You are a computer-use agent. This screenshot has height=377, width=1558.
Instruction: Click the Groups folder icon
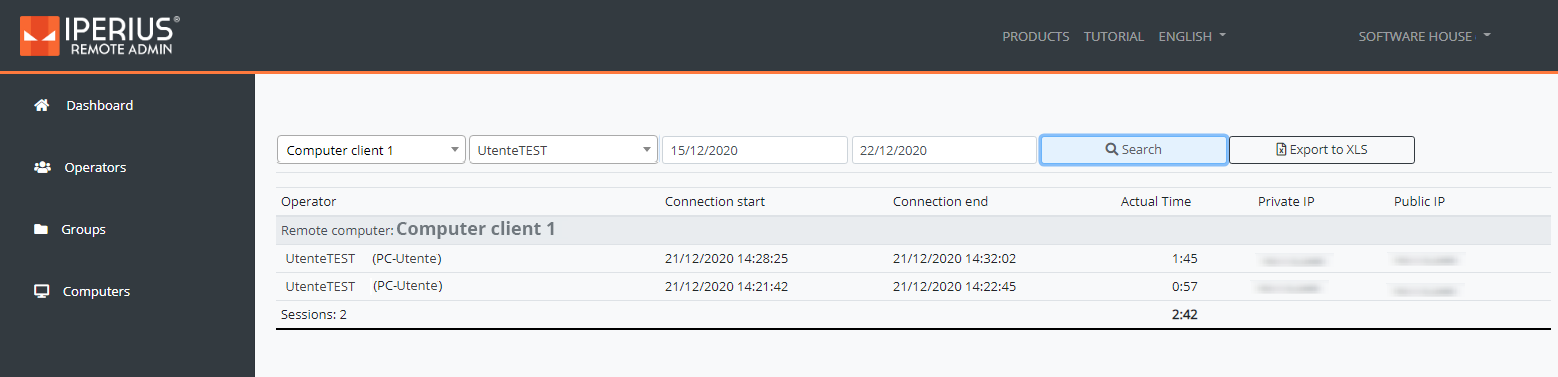click(41, 229)
